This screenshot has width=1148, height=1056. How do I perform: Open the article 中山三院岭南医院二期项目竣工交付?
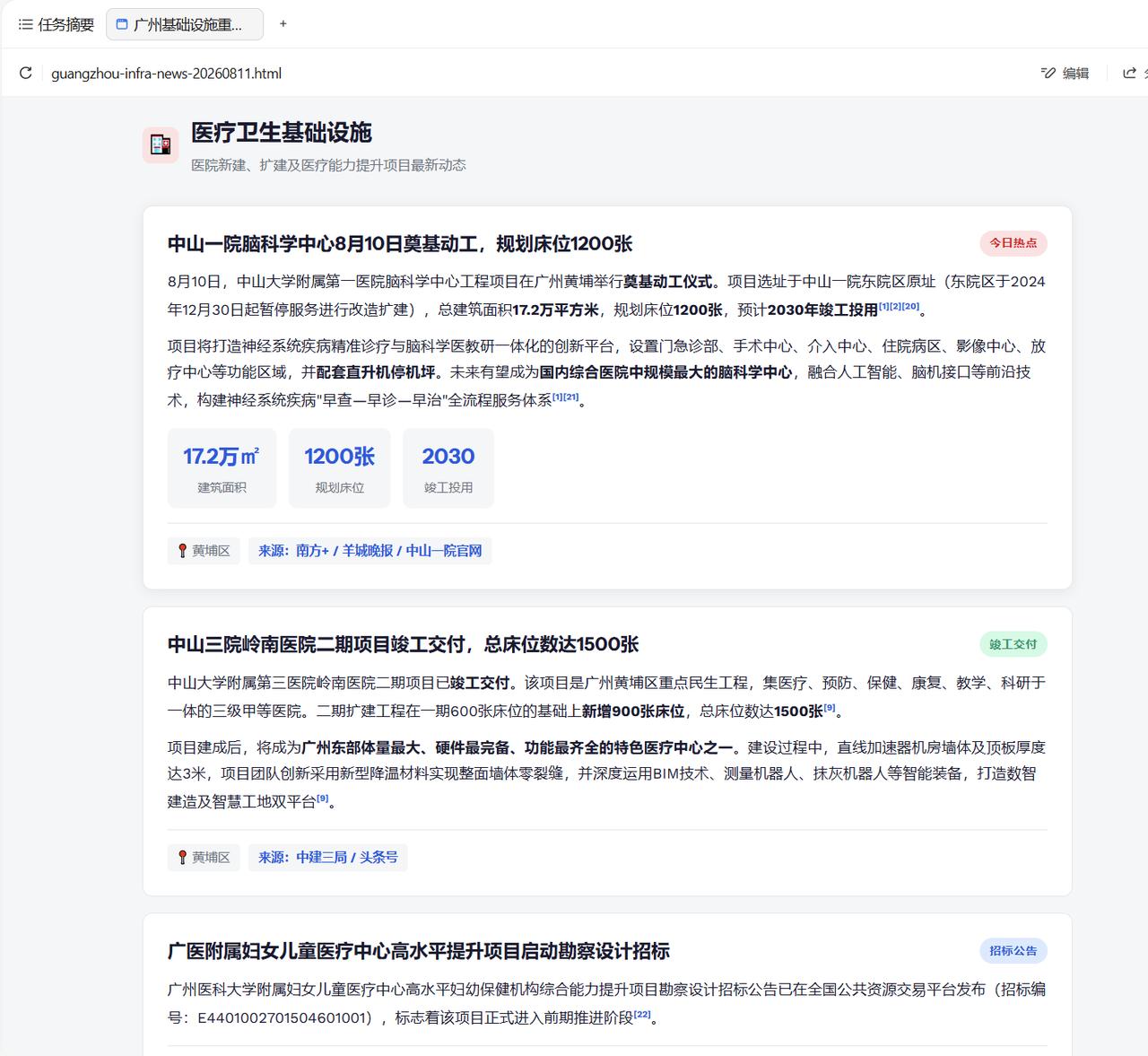click(x=403, y=644)
